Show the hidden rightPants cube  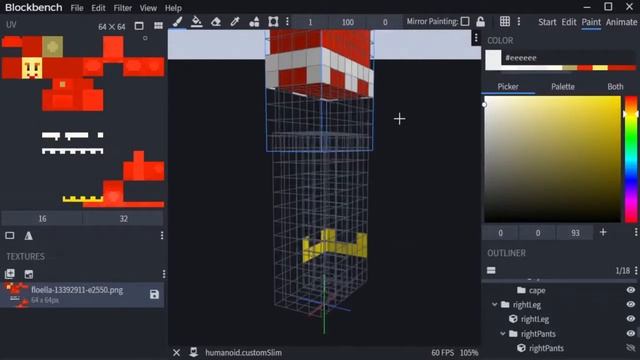pos(631,347)
